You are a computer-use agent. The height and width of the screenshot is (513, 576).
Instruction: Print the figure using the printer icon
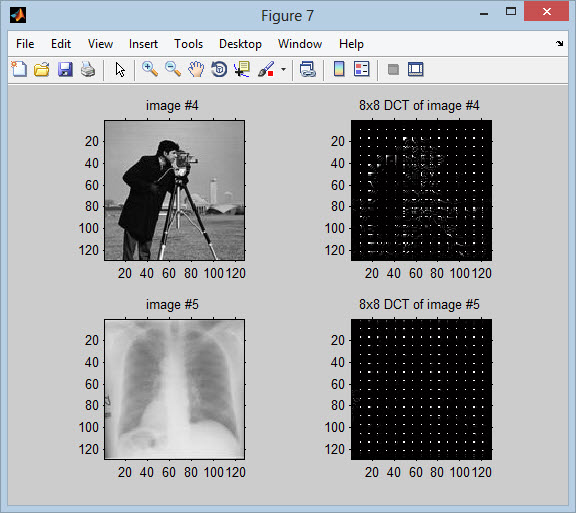click(x=88, y=69)
